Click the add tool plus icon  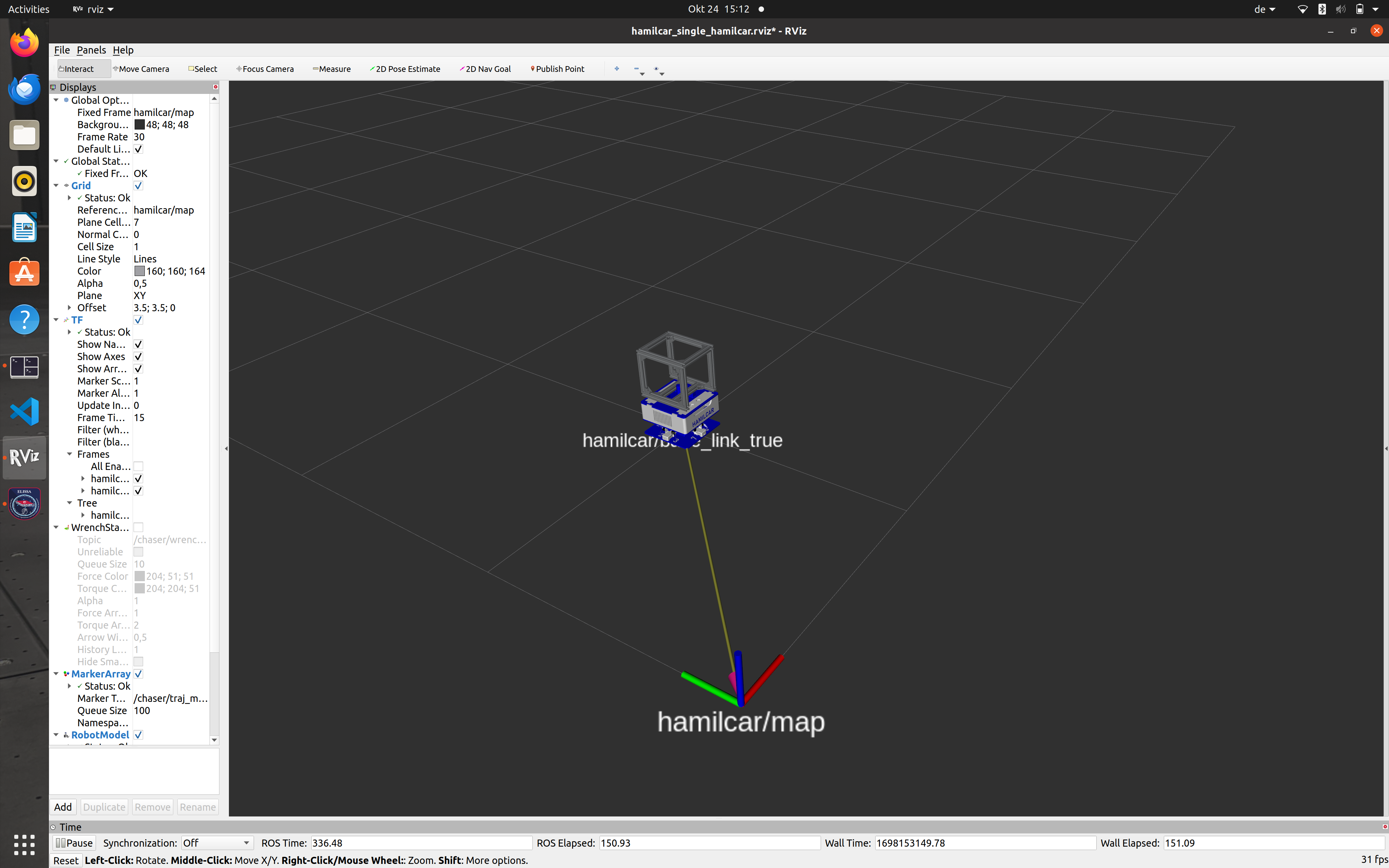pyautogui.click(x=617, y=68)
